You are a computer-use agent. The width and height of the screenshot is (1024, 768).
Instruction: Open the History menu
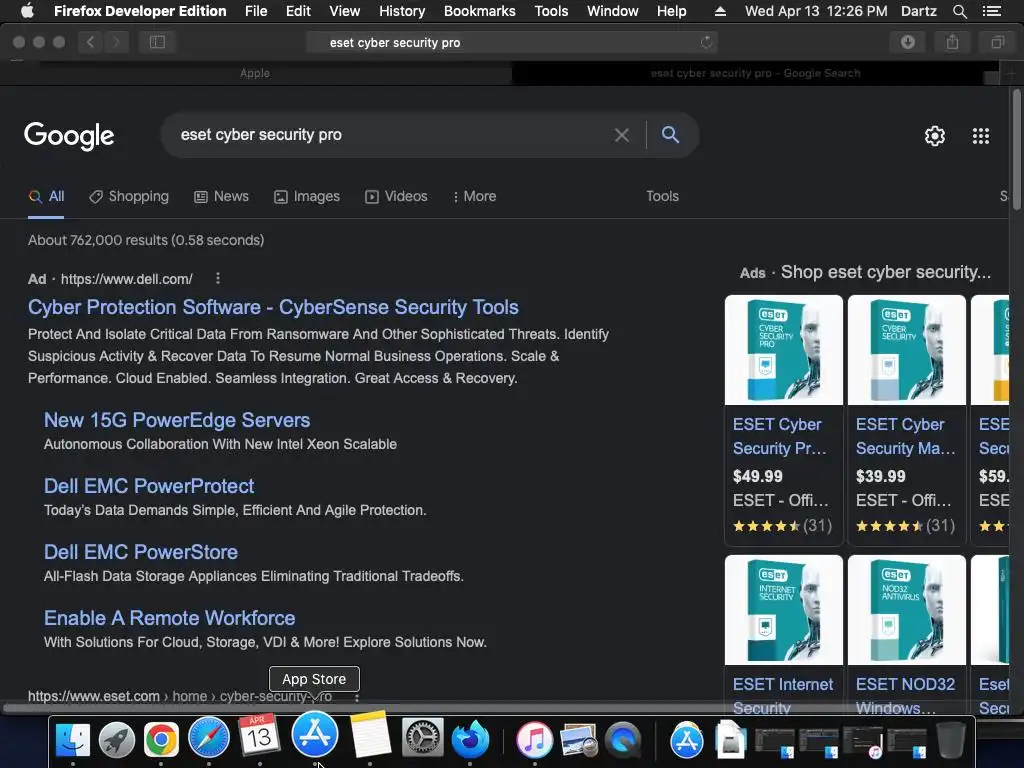[x=402, y=11]
